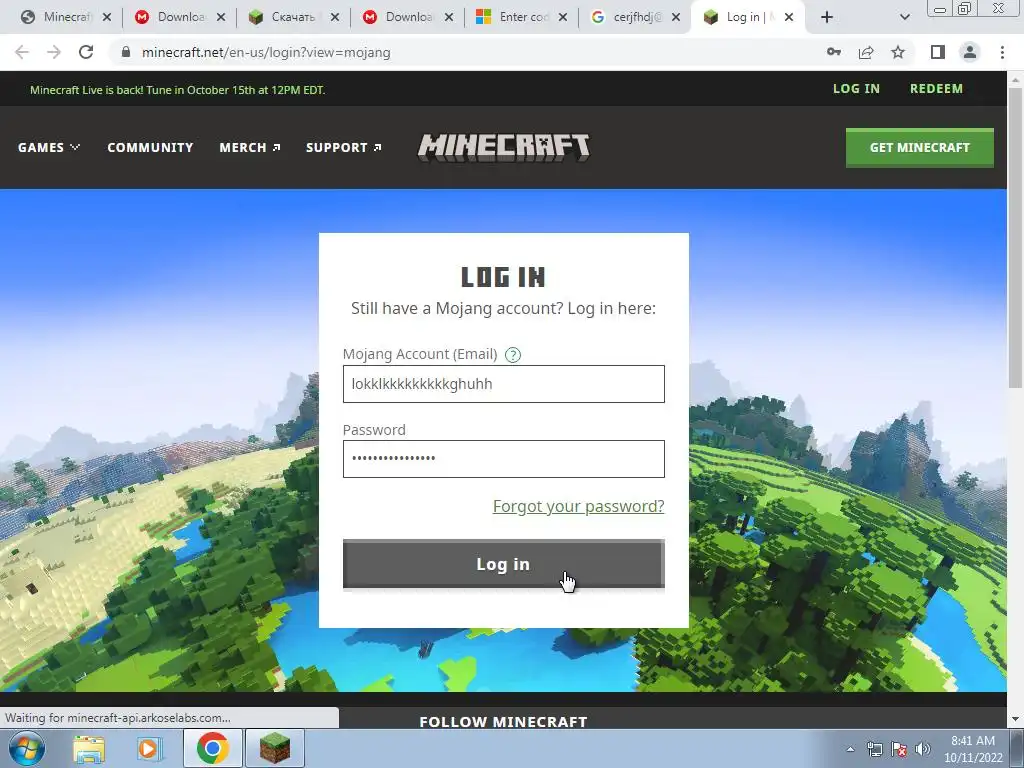Open the SUPPORT external link
The width and height of the screenshot is (1024, 768).
point(344,148)
